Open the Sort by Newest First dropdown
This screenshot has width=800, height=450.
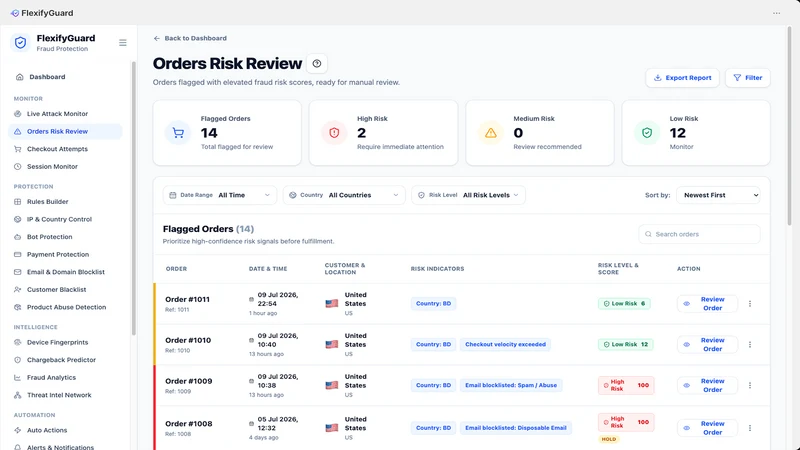(x=718, y=195)
